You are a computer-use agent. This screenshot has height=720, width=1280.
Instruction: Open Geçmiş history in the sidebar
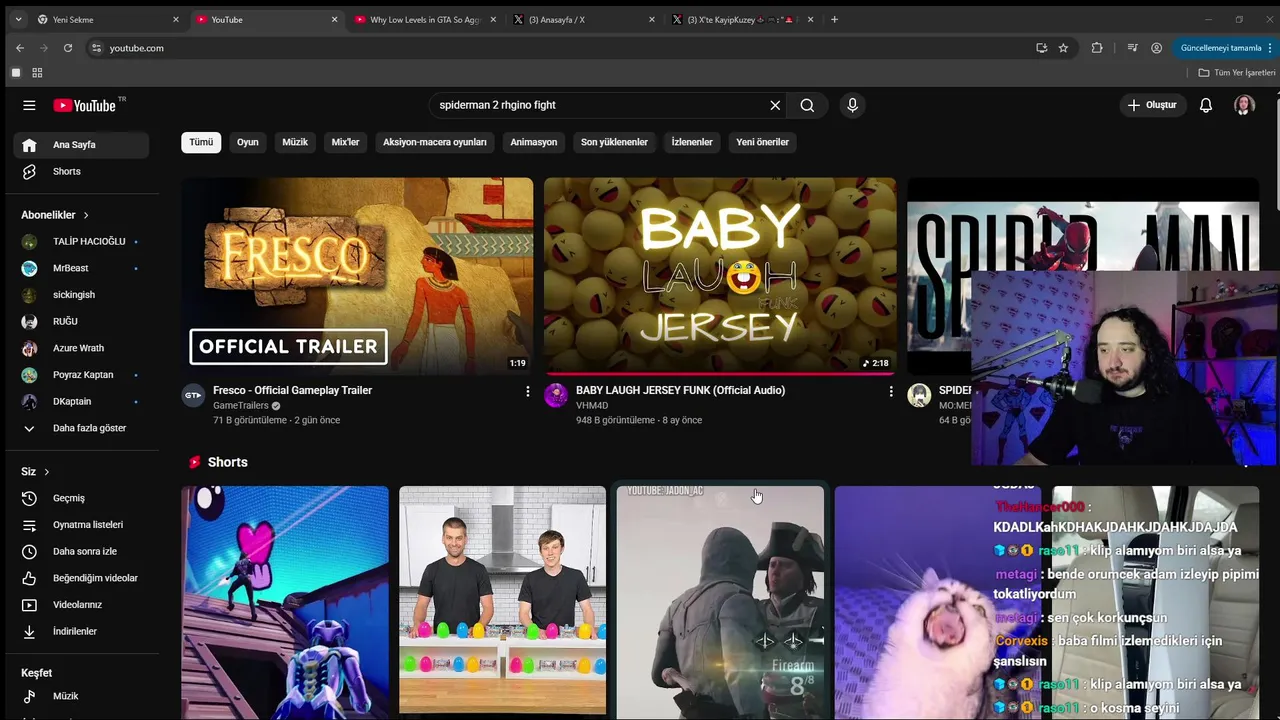(81, 498)
